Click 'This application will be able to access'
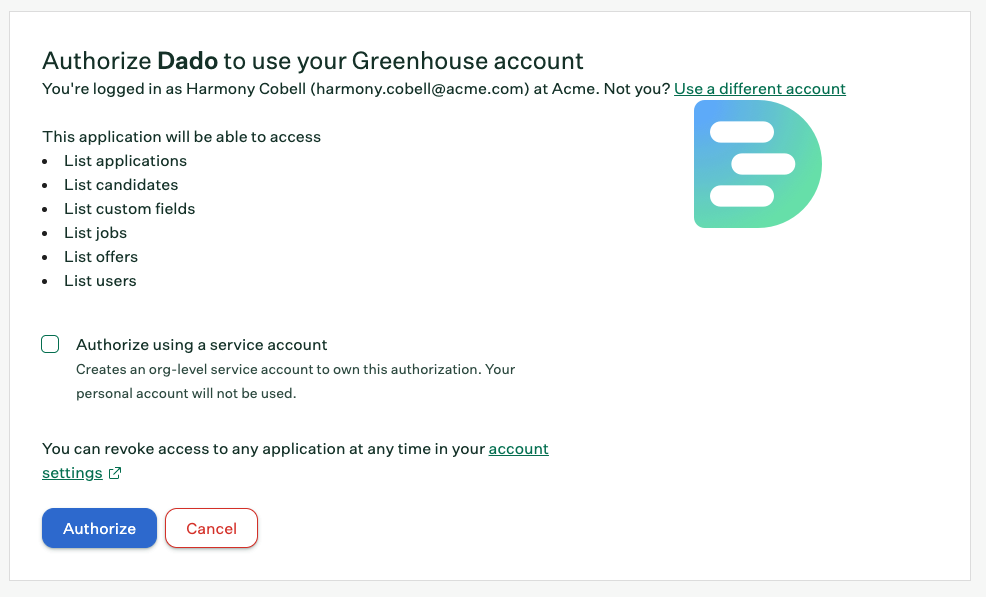The height and width of the screenshot is (597, 986). click(182, 137)
